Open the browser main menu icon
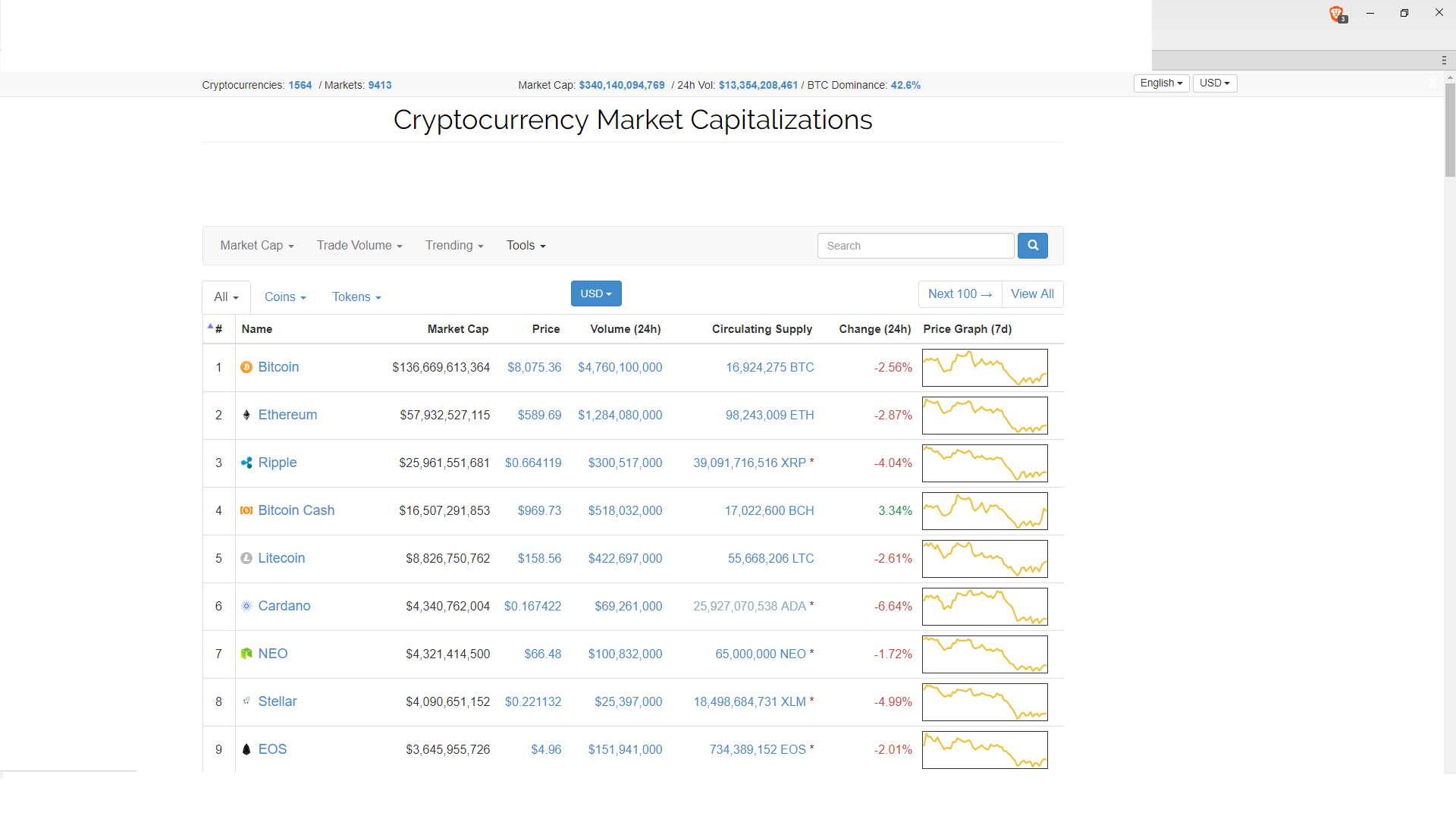 pyautogui.click(x=1444, y=61)
